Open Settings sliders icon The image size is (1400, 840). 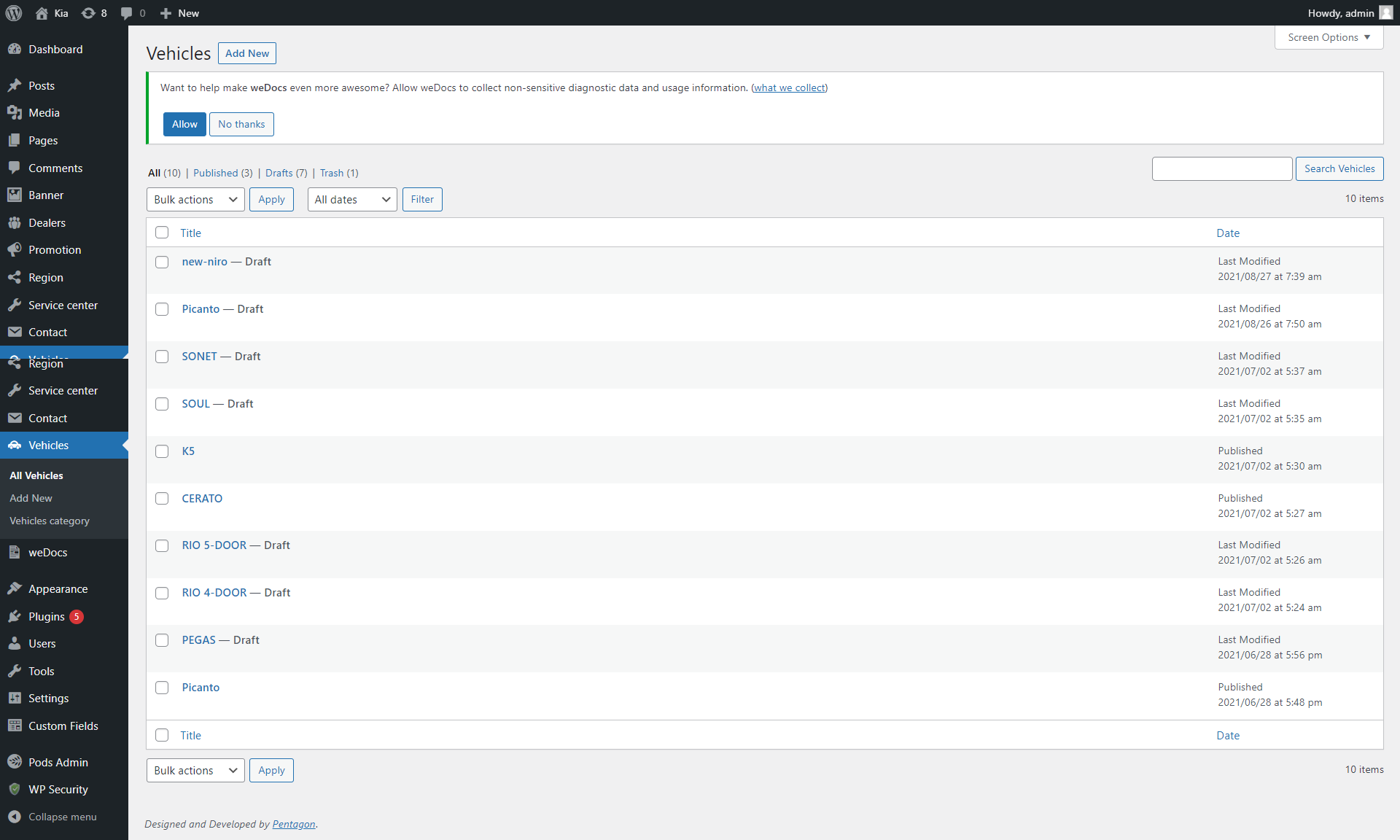pos(15,698)
